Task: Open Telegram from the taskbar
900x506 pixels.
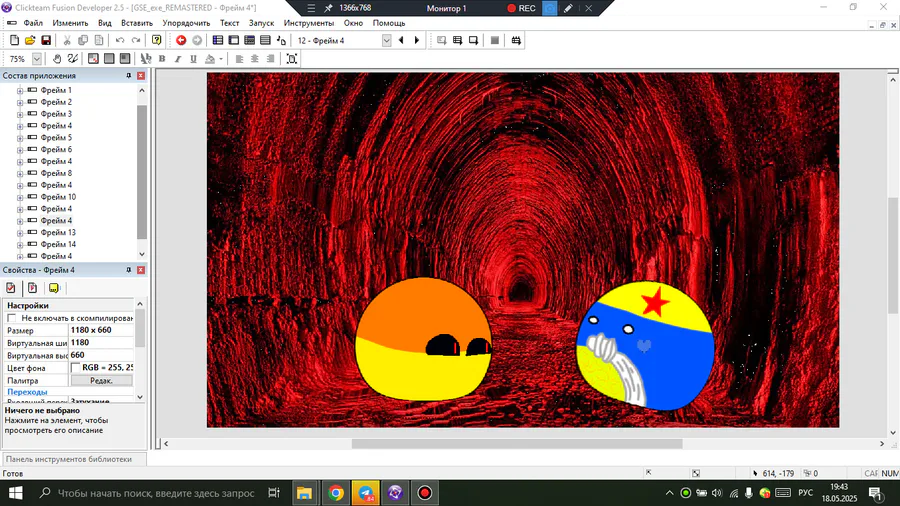Action: 366,493
